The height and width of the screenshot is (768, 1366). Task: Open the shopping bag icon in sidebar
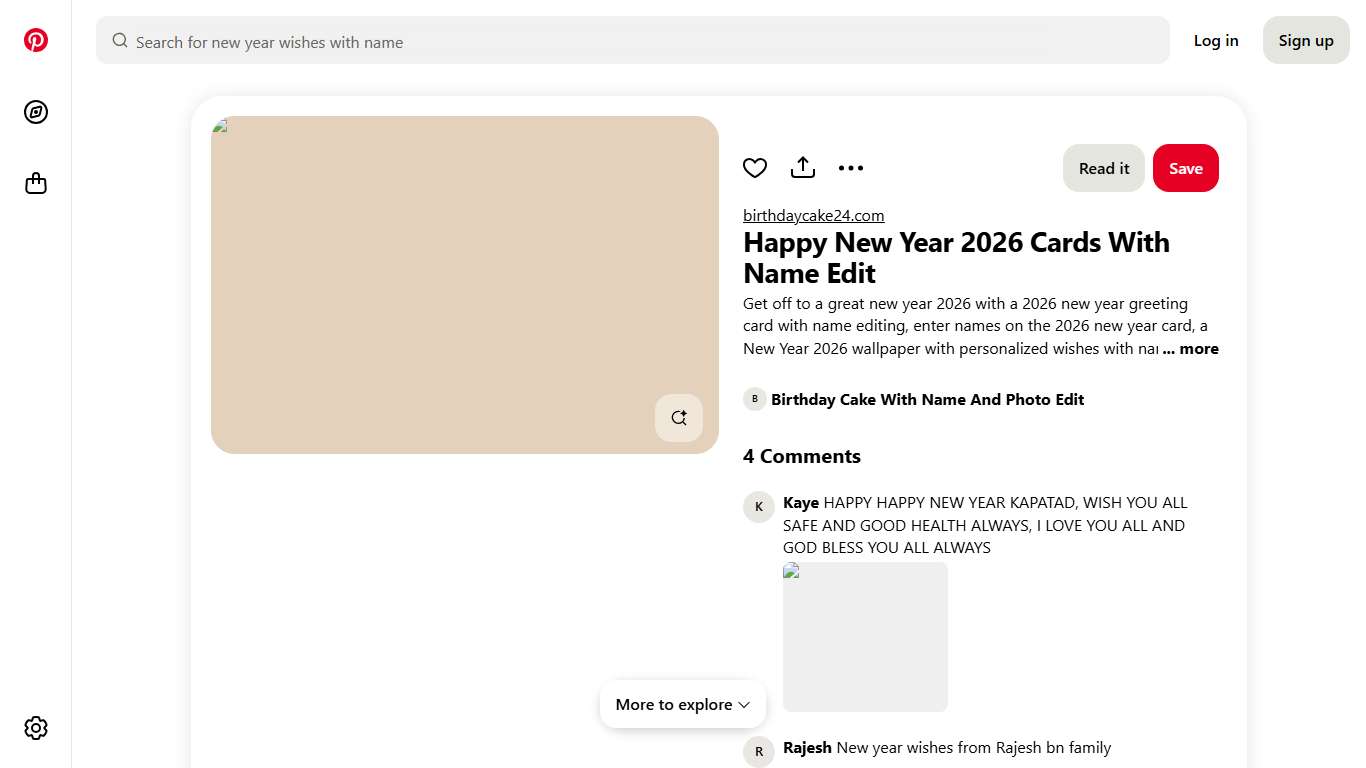tap(36, 183)
